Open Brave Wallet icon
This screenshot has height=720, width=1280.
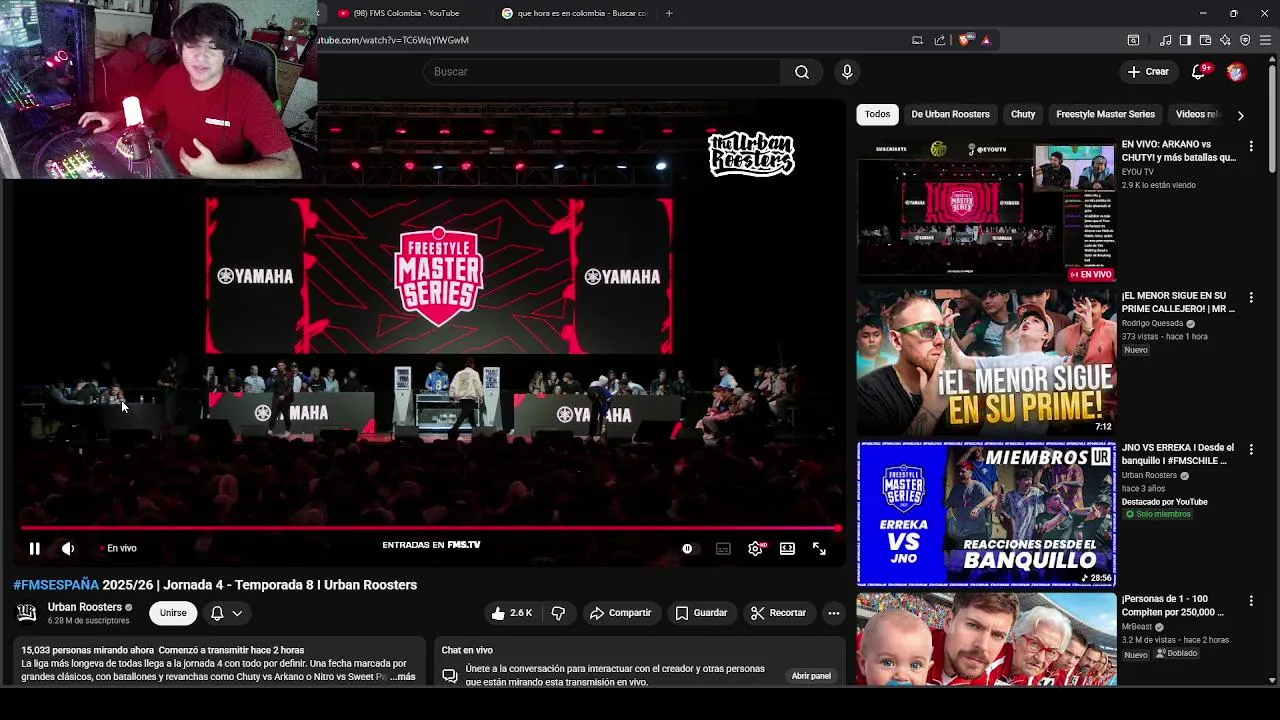coord(1205,40)
